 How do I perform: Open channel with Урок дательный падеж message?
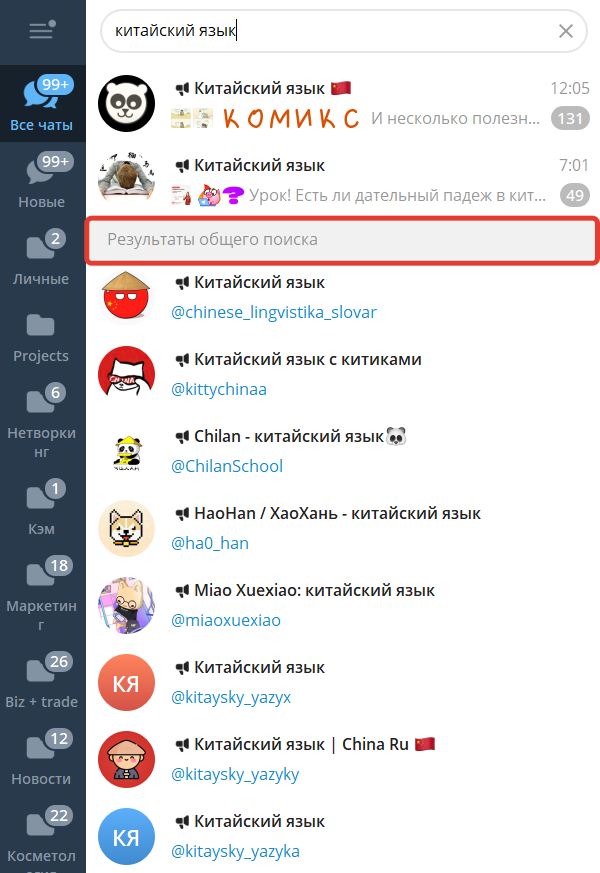(x=343, y=180)
